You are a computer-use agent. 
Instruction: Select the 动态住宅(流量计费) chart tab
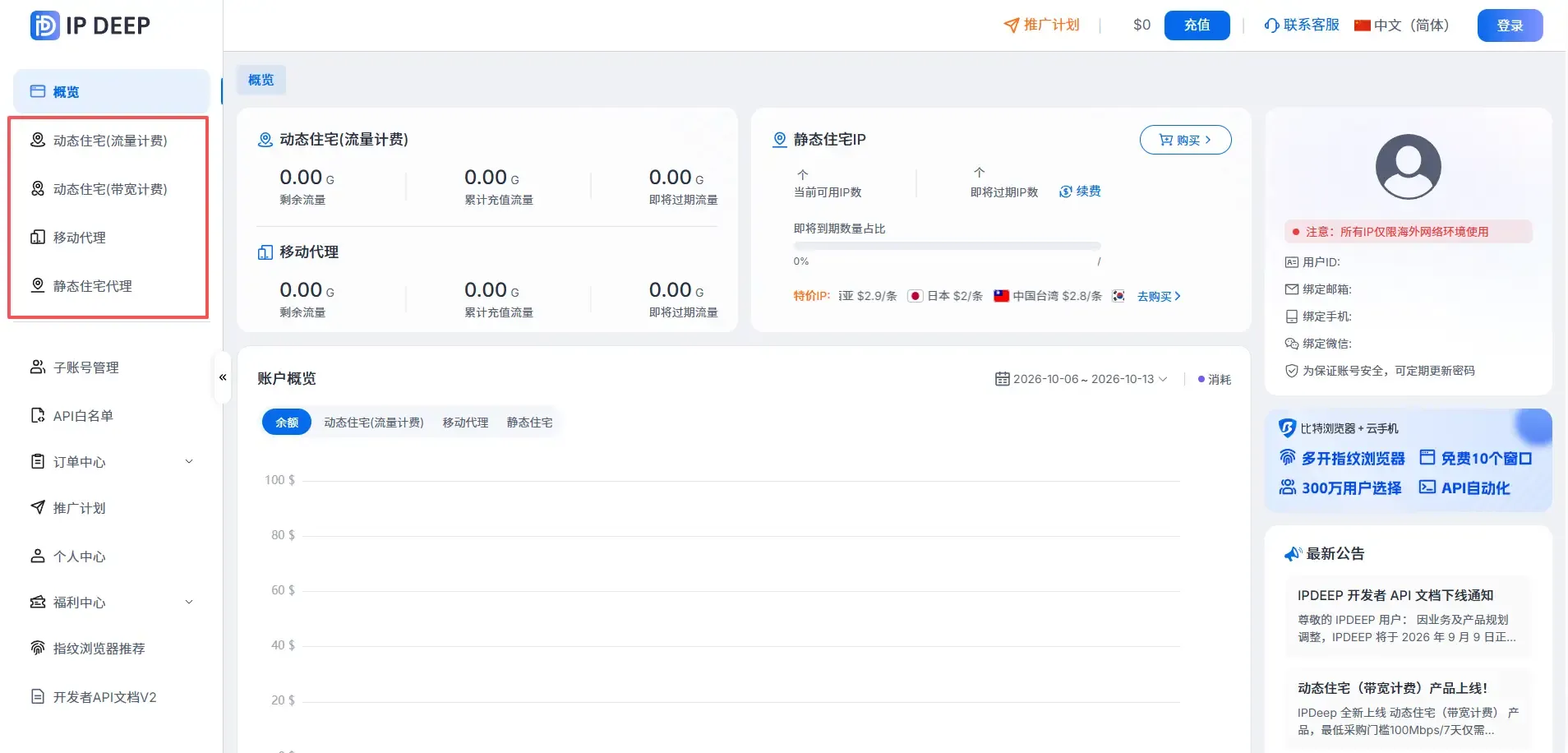click(x=374, y=422)
